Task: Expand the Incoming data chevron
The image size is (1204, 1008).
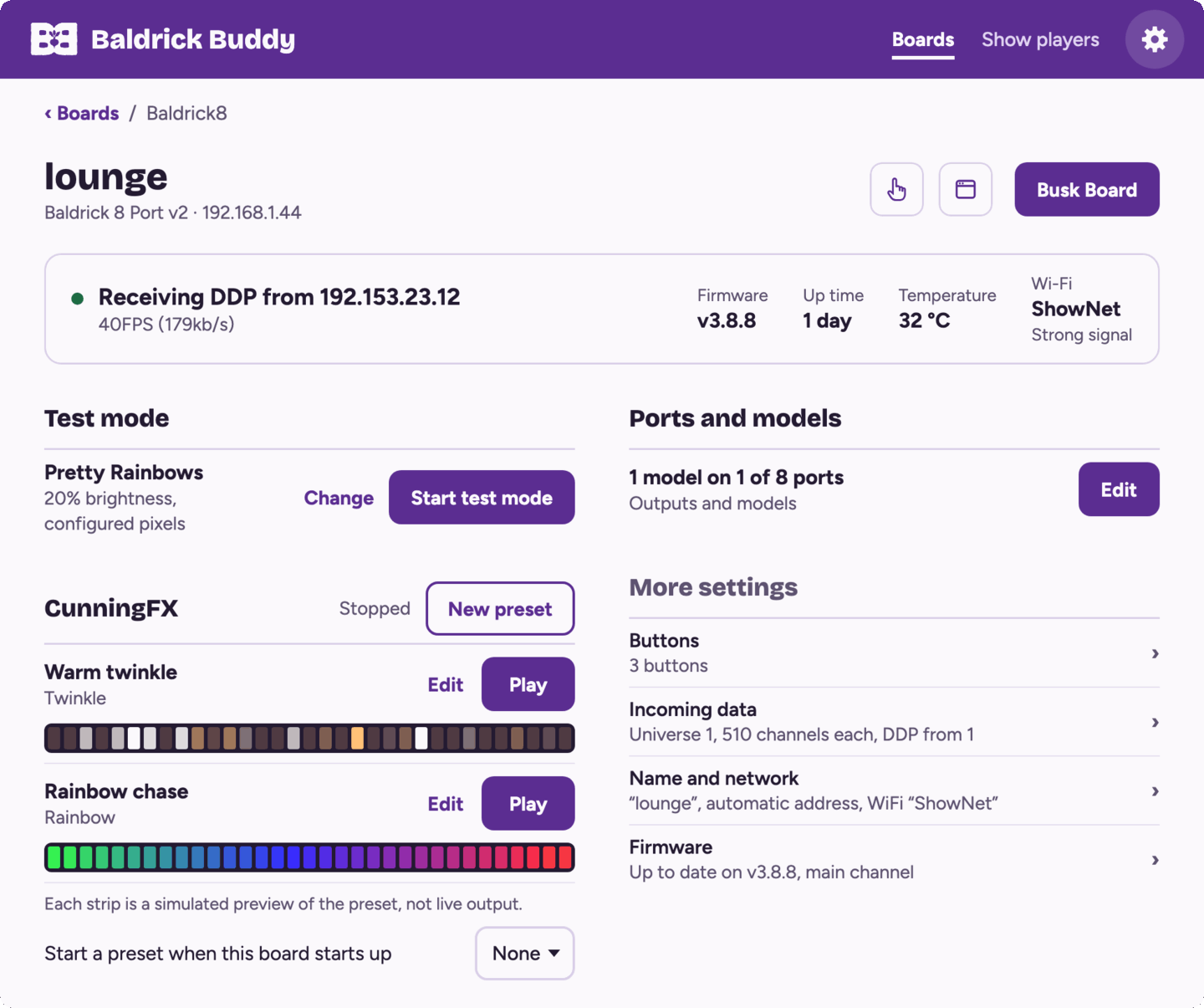Action: tap(1155, 722)
